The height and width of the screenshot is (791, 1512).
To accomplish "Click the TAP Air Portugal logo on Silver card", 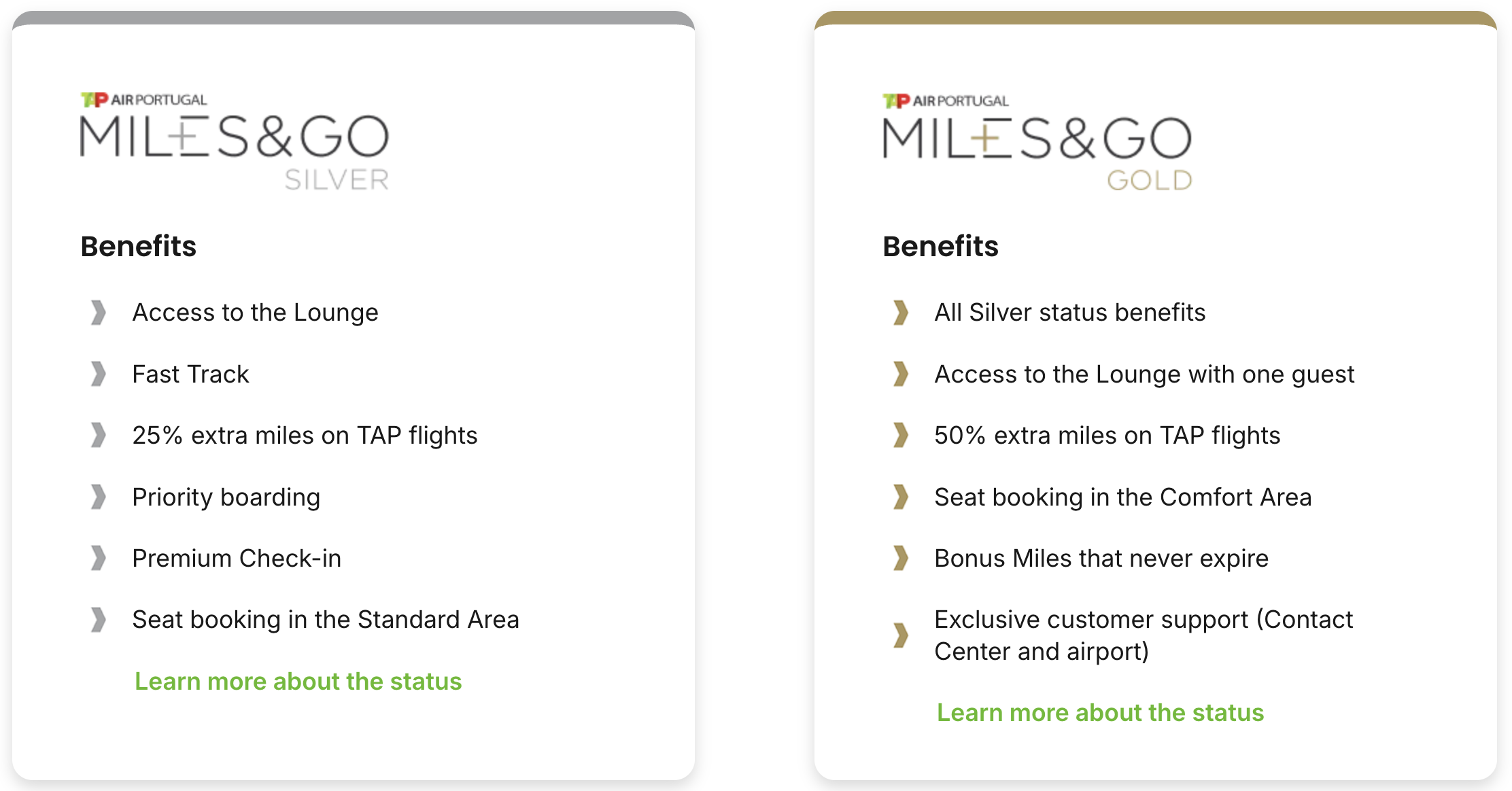I will (142, 99).
